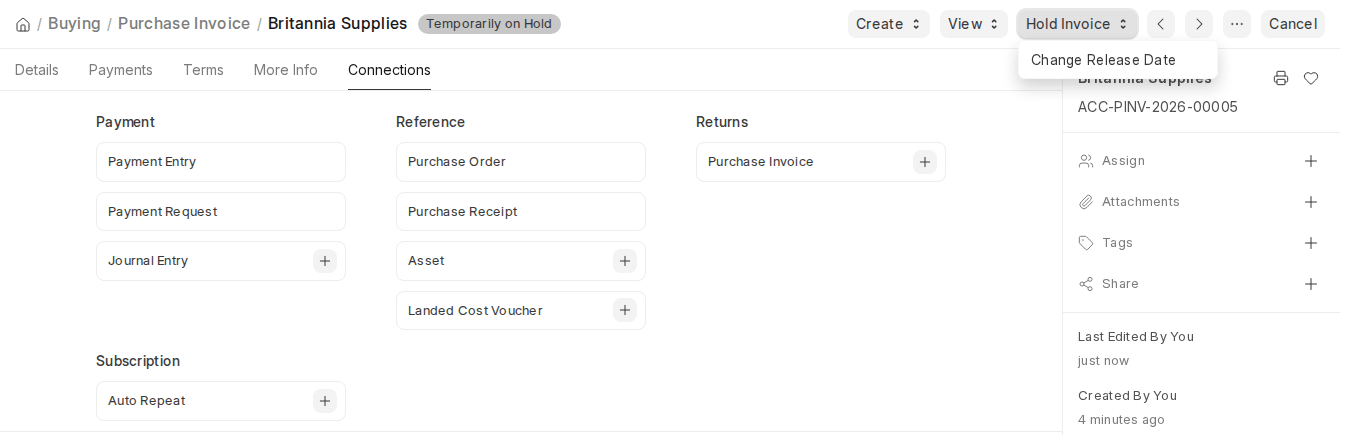Go to home via breadcrumb house icon

click(x=23, y=24)
